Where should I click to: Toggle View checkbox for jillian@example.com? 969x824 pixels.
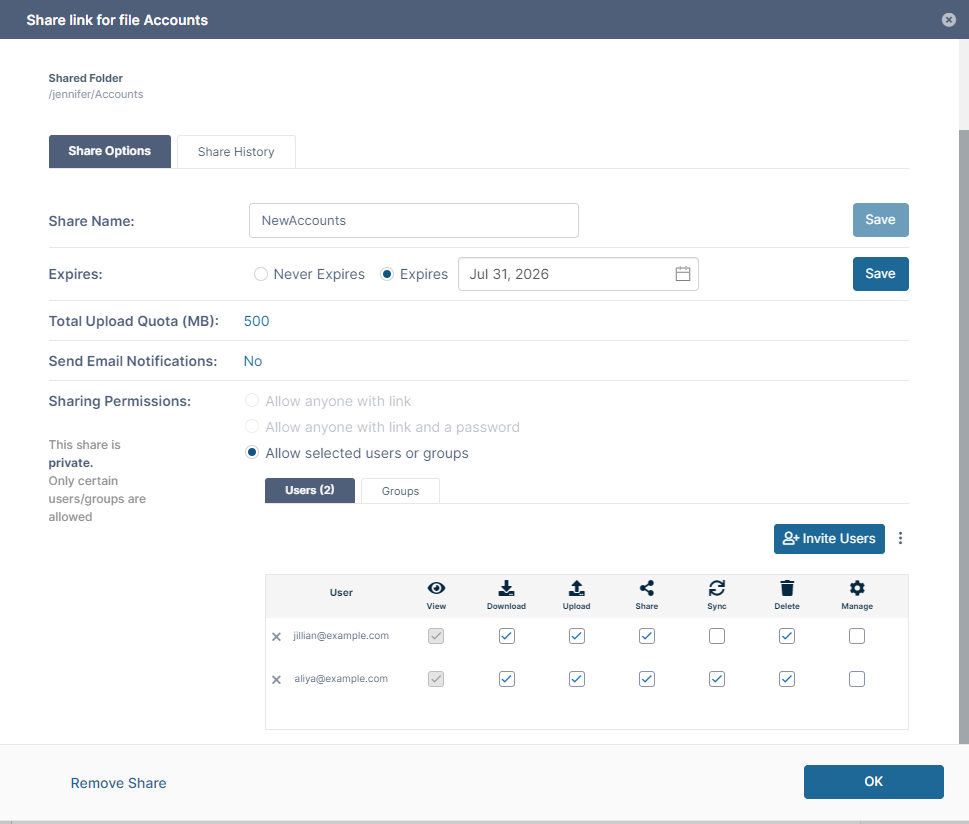[436, 636]
